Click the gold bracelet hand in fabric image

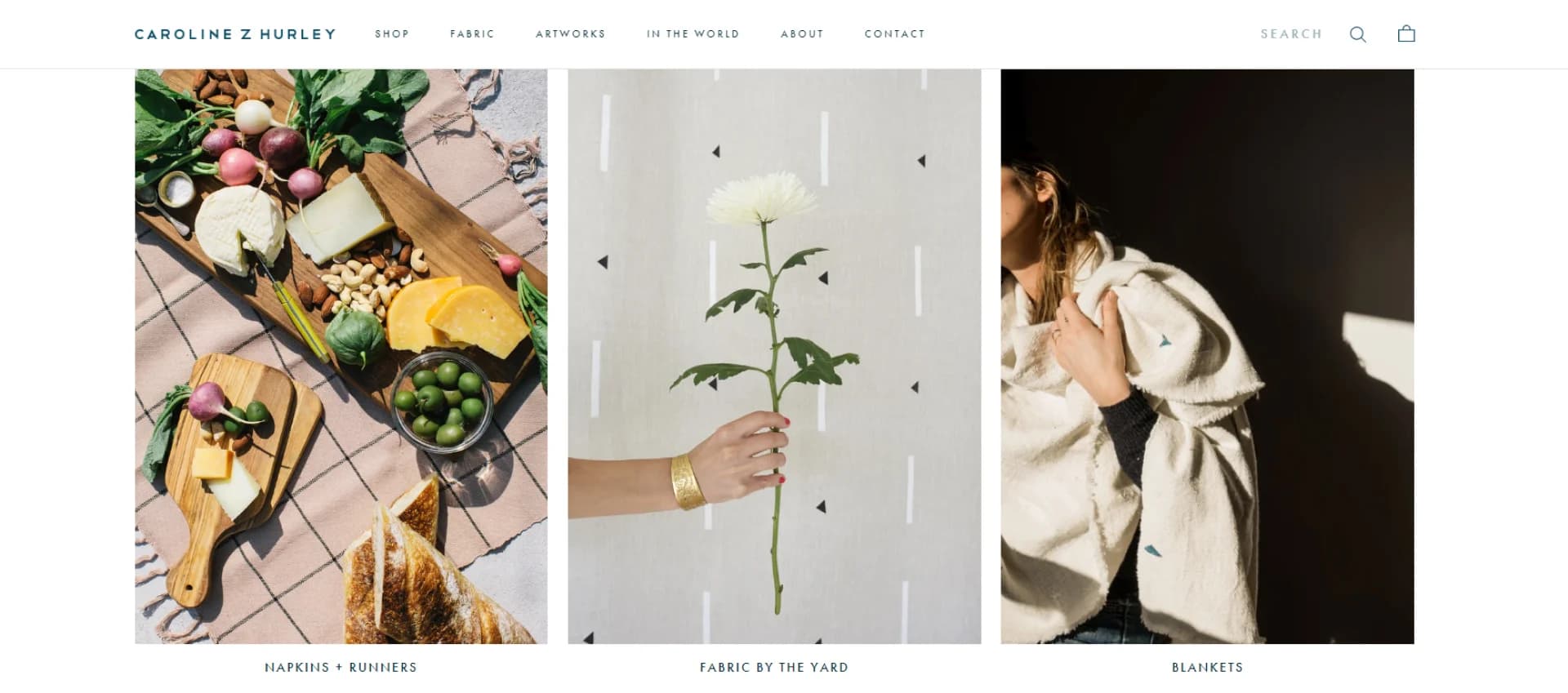pyautogui.click(x=688, y=482)
